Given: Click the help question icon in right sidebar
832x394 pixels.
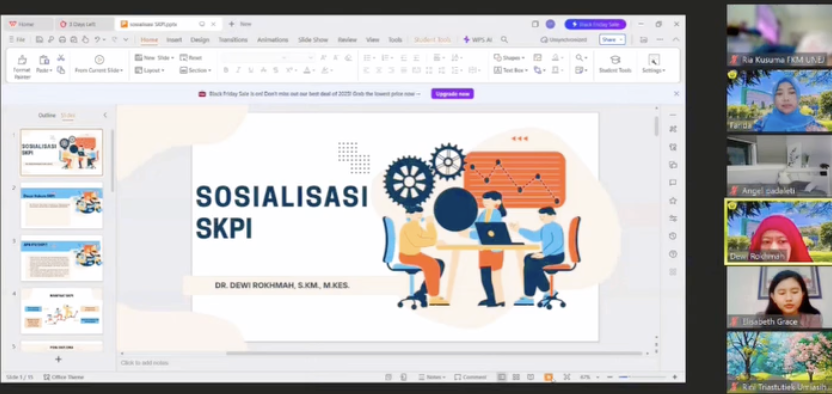Looking at the screenshot, I should tap(673, 254).
